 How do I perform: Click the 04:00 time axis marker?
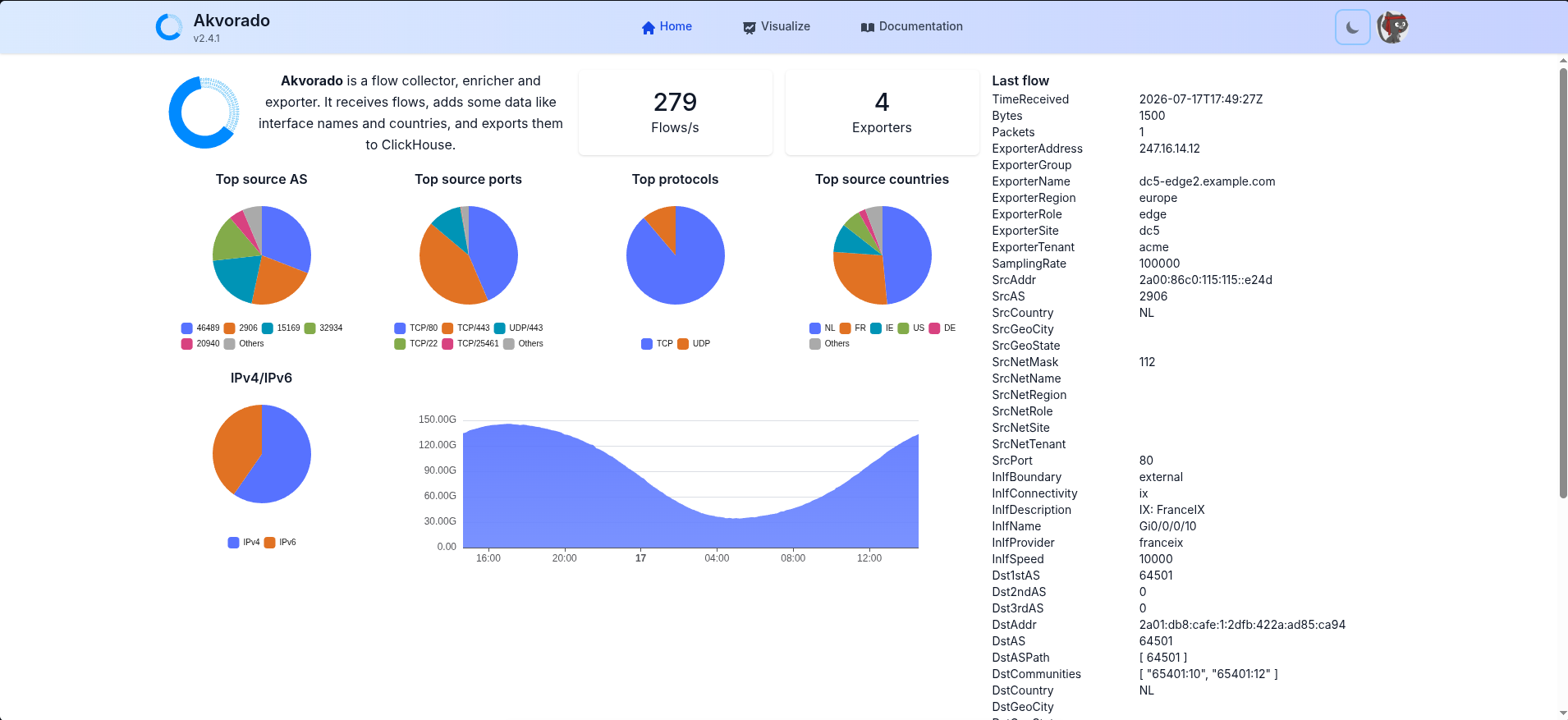[x=717, y=558]
